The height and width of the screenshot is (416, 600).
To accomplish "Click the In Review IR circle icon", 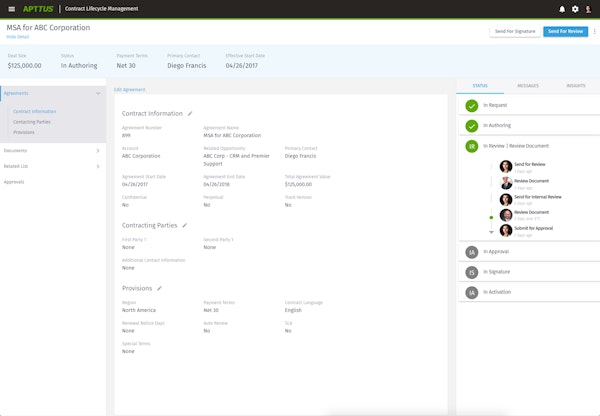I will coord(471,146).
